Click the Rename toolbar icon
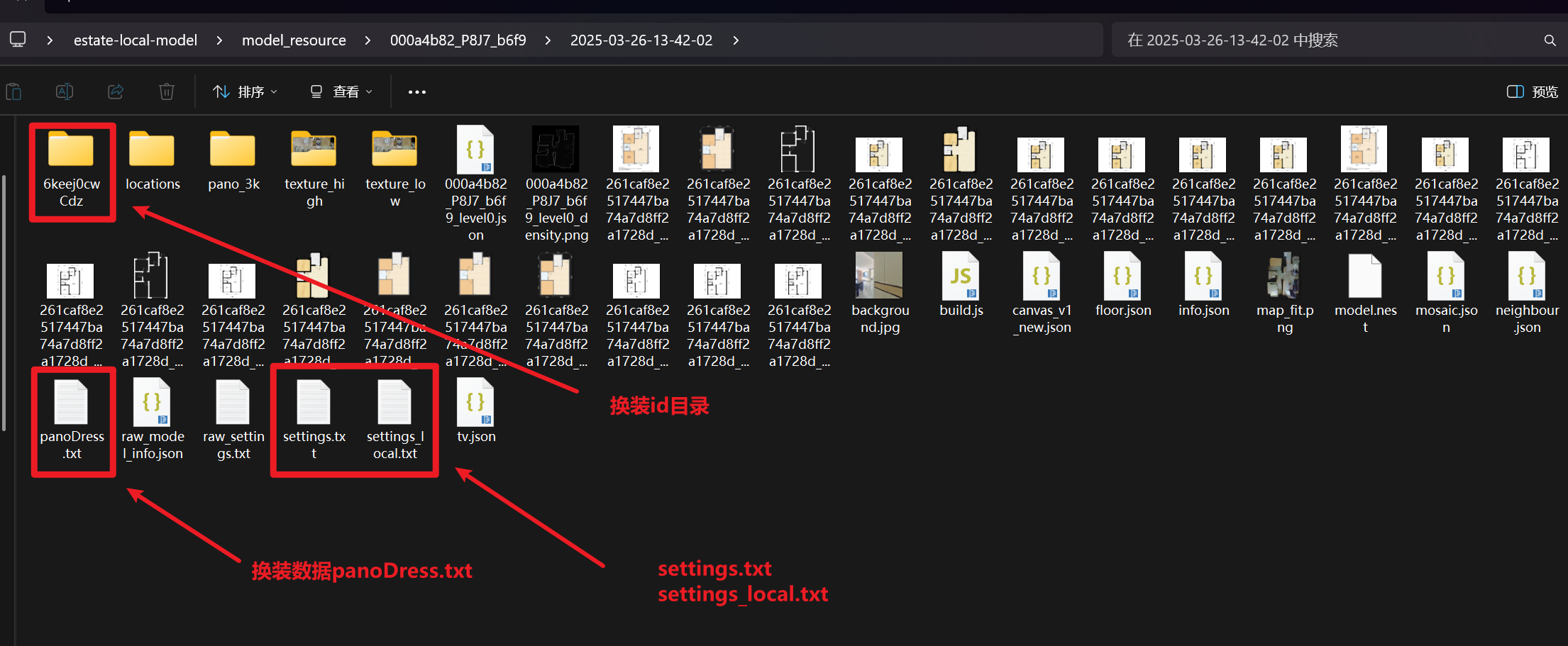 65,91
